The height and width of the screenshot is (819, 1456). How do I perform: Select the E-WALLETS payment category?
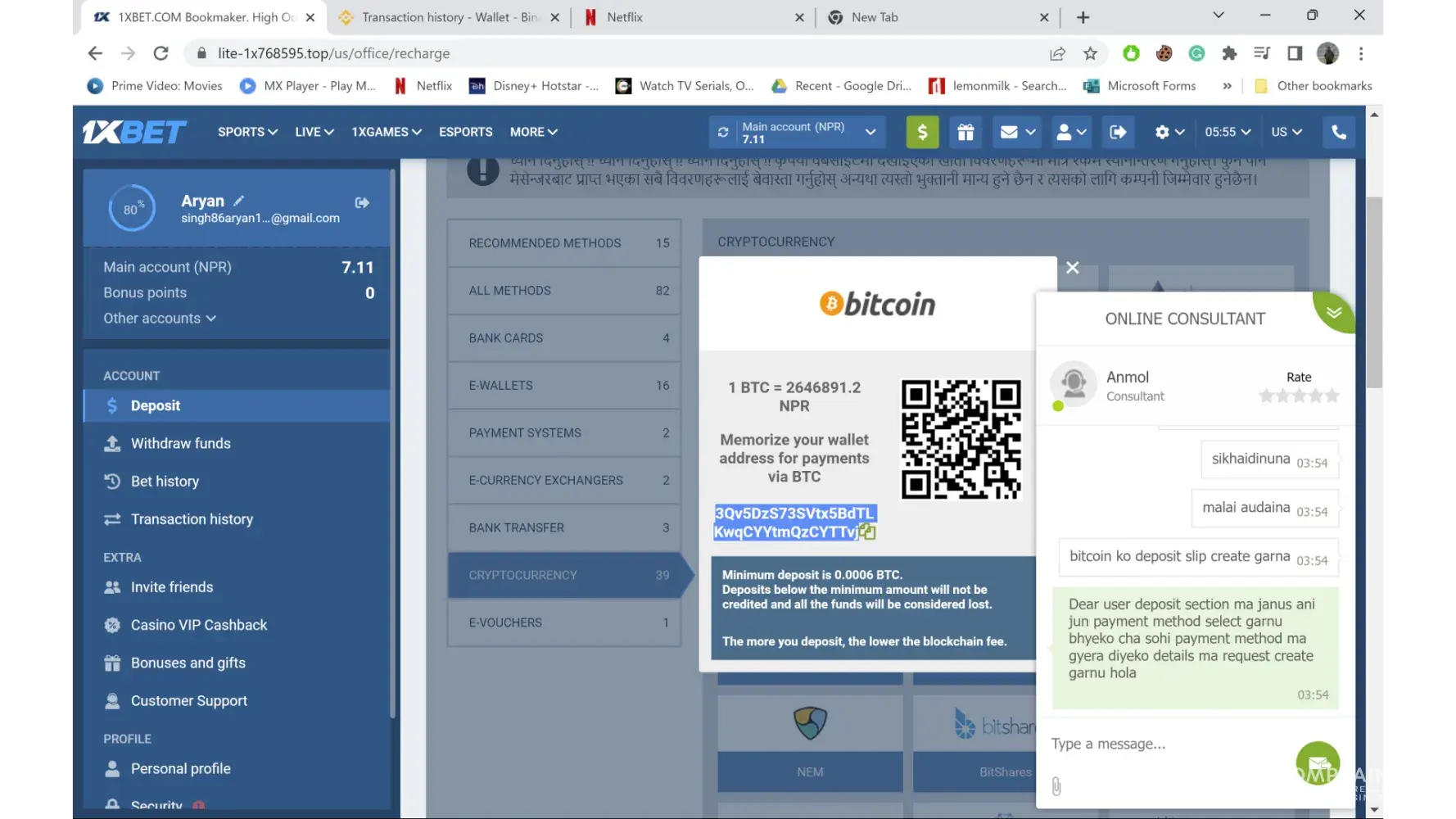(563, 386)
